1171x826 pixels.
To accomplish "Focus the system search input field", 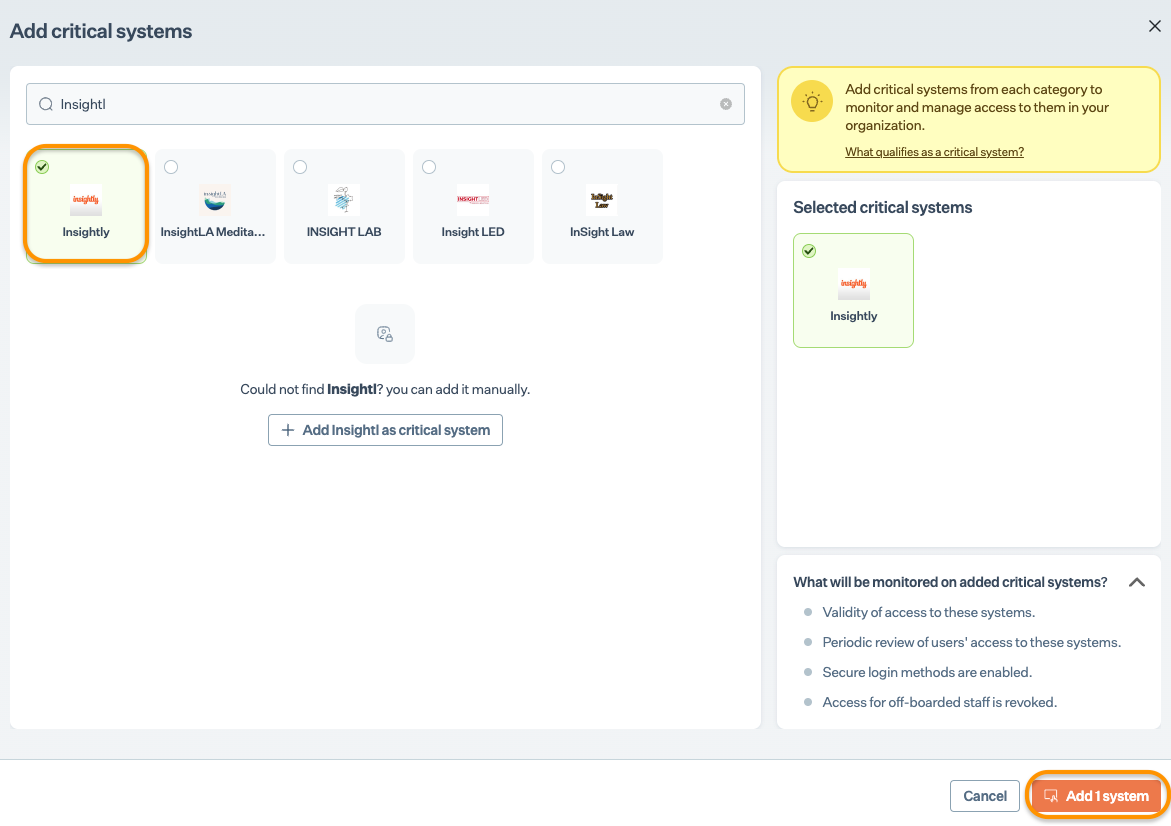I will [x=385, y=105].
